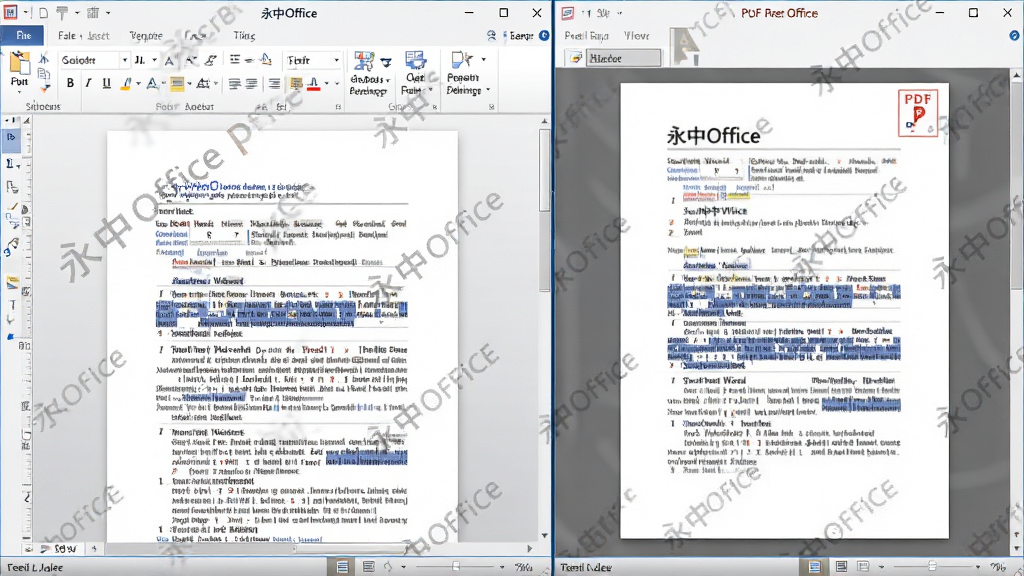Toggle bold formatting in the ribbon
The image size is (1024, 576).
70,84
